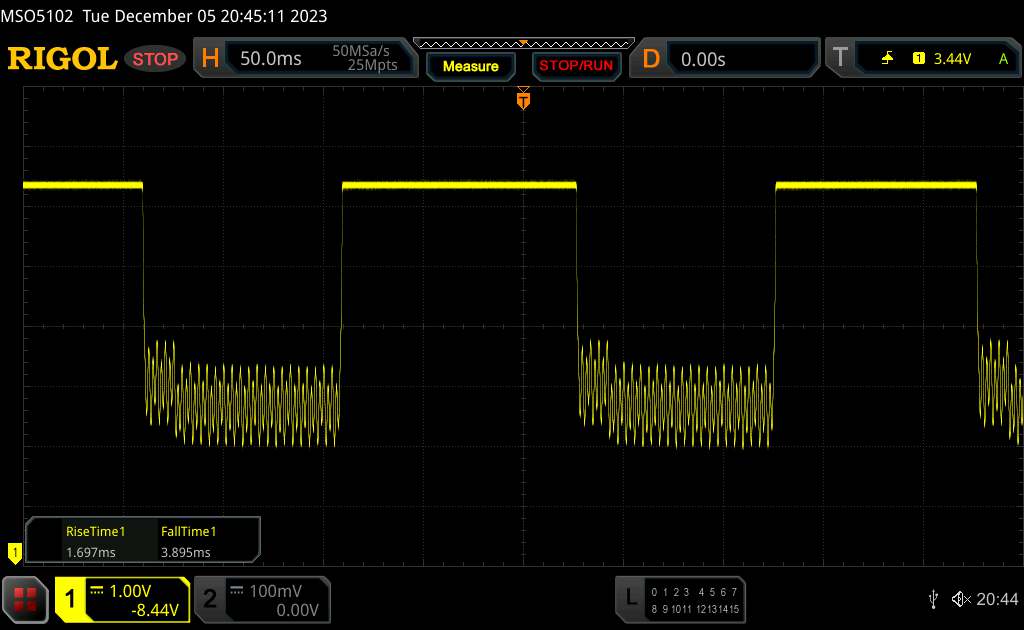Open horizontal timebase settings (H)
Screen dimensions: 1024x630
[x=210, y=59]
